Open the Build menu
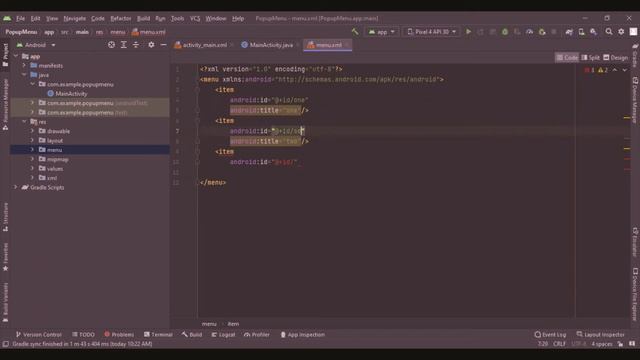The image size is (640, 360). coord(143,18)
